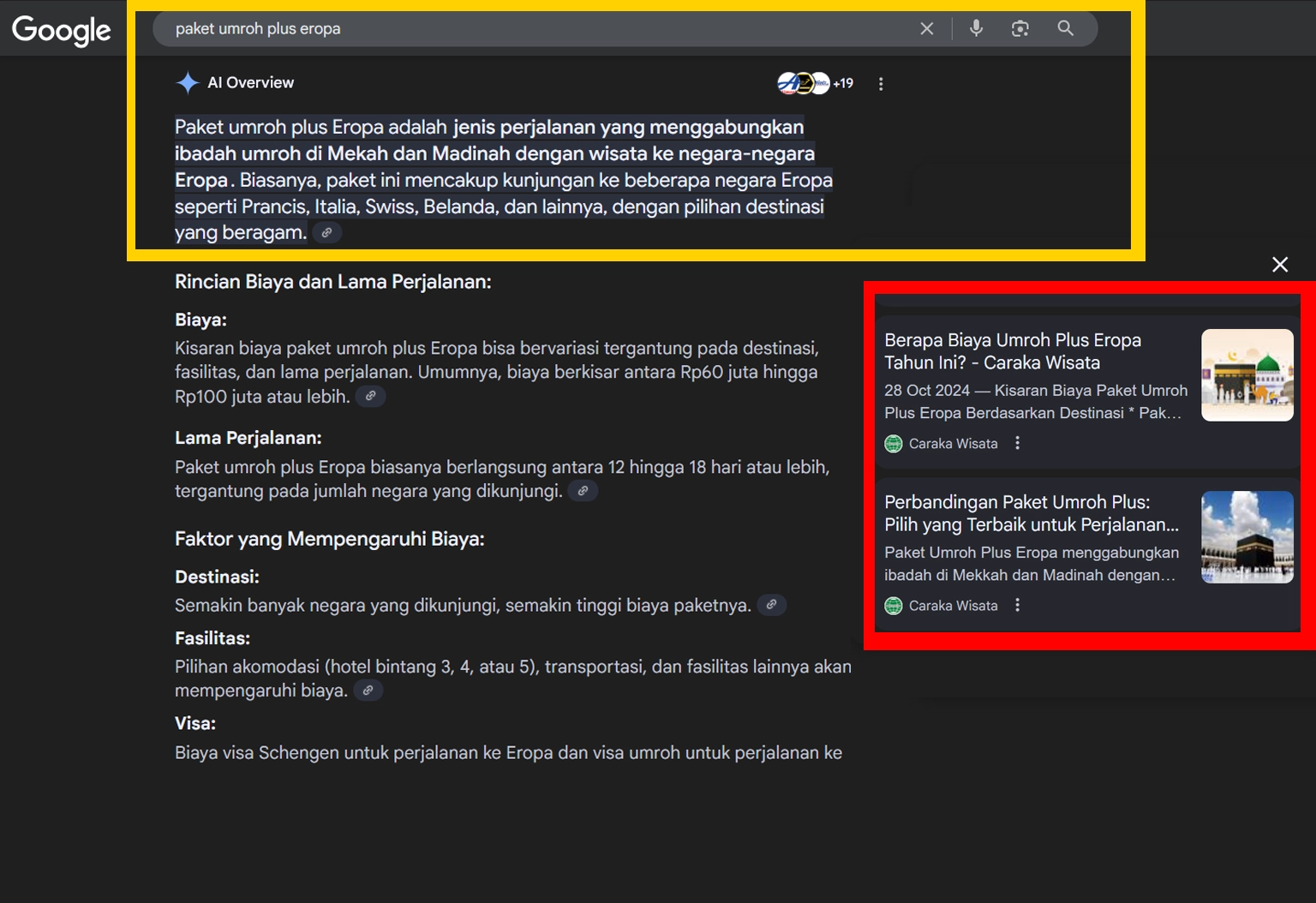
Task: Click the 'Biaya:' subheading
Action: point(200,320)
